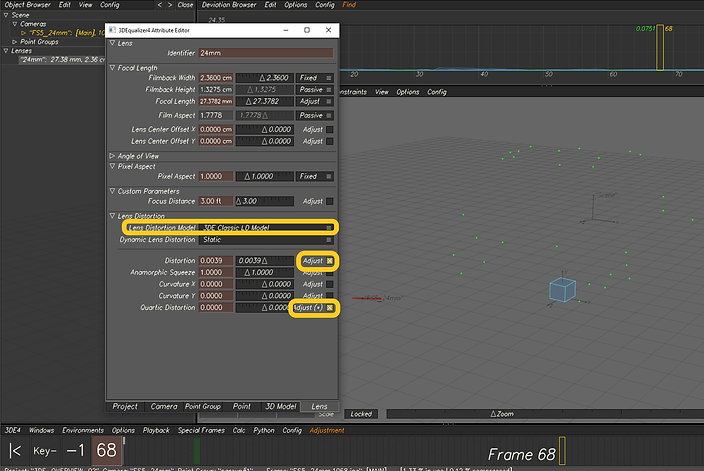Image resolution: width=704 pixels, height=471 pixels.
Task: Enable Adjust checkbox for Lens Center Offset X
Action: coord(330,129)
